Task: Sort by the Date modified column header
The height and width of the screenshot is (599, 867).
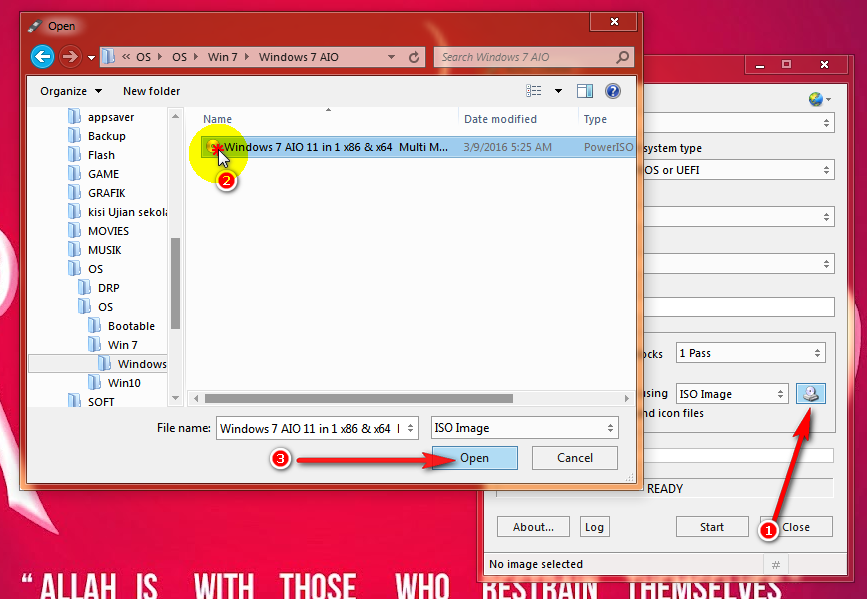Action: [x=500, y=119]
